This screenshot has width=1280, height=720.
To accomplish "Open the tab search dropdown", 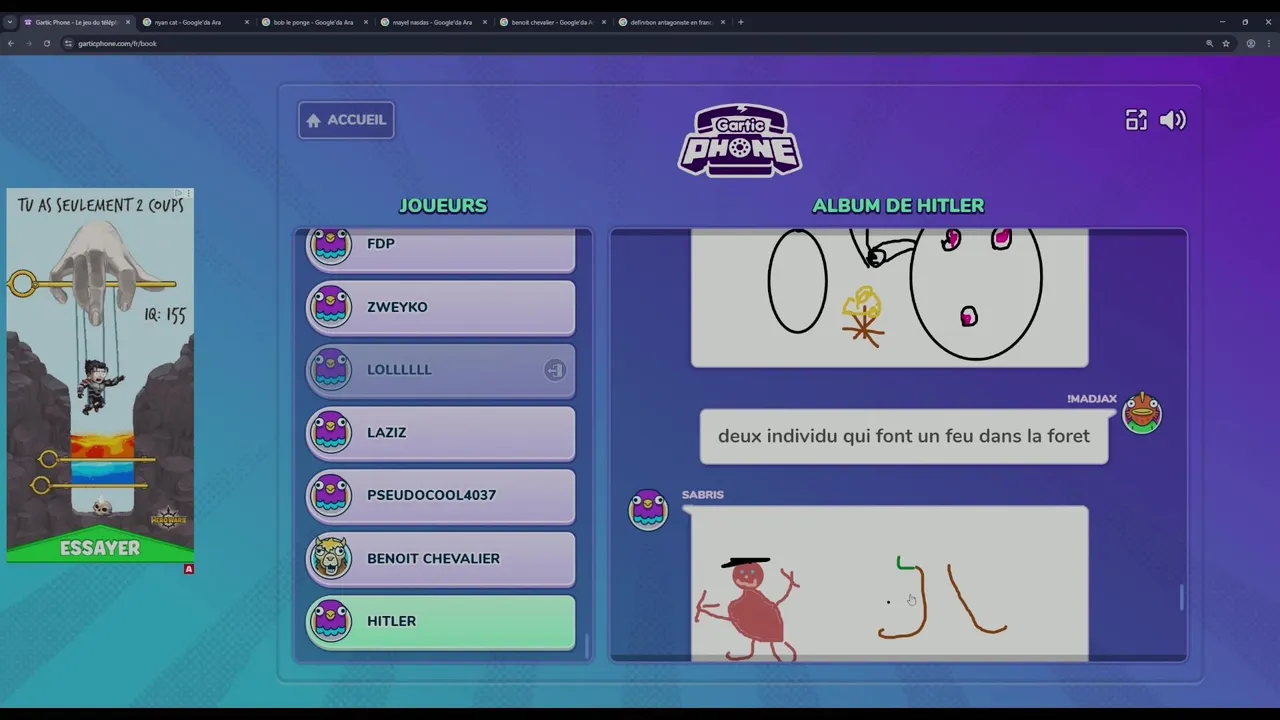I will 9,22.
